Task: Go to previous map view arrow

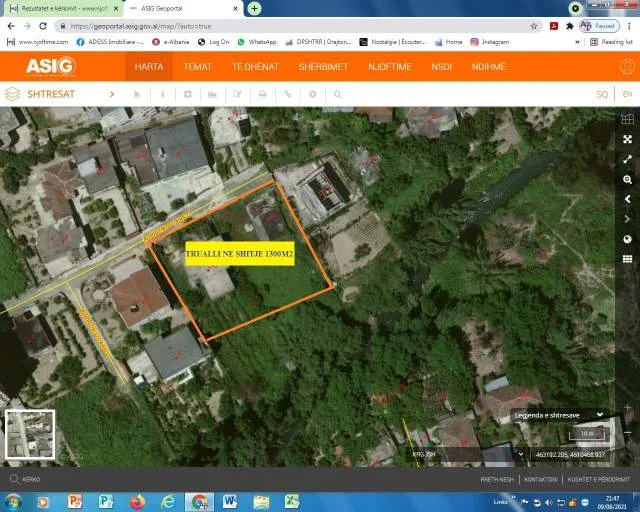Action: point(627,199)
